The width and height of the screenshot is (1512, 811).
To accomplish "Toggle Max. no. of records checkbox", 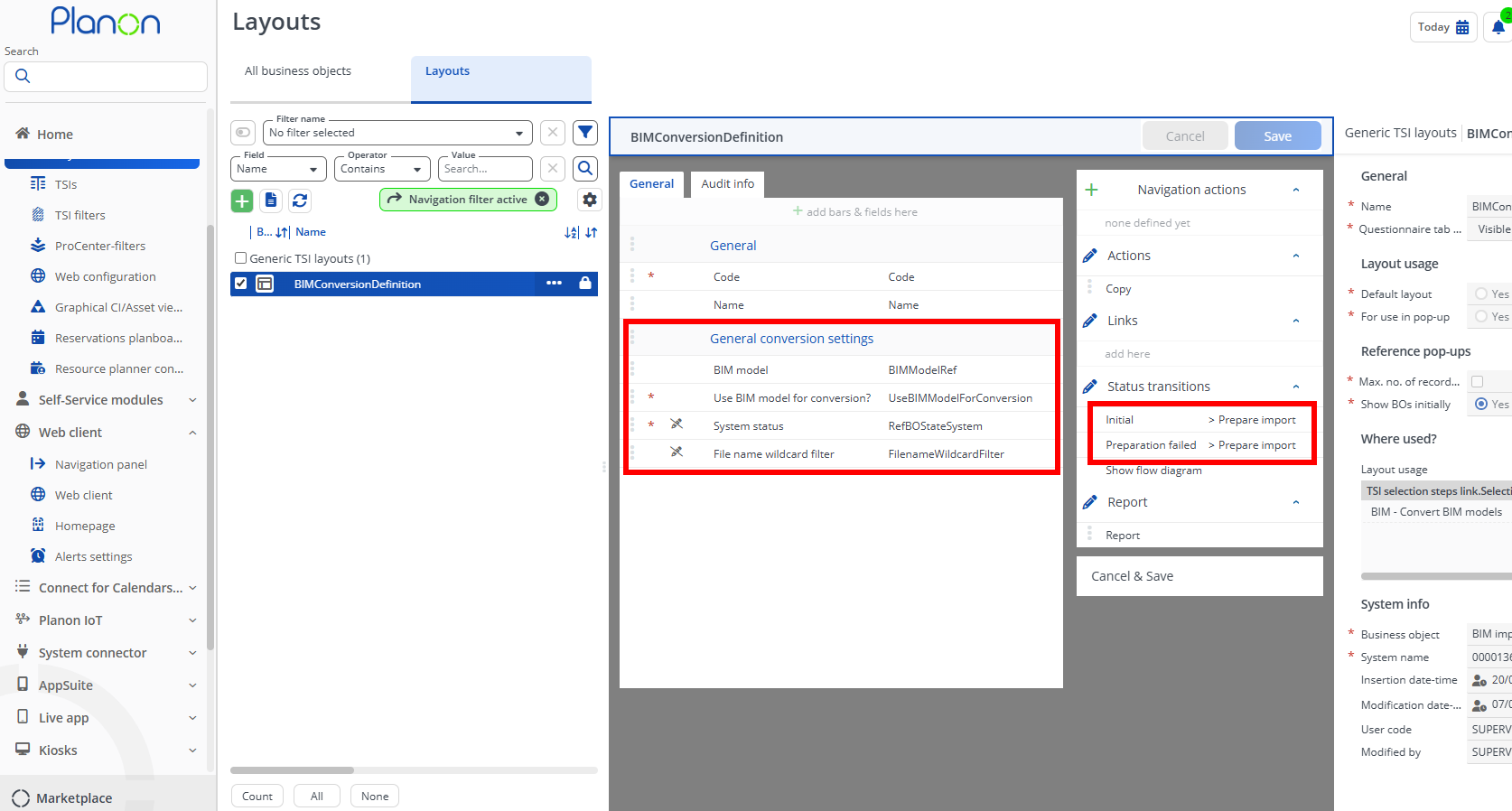I will (x=1478, y=381).
